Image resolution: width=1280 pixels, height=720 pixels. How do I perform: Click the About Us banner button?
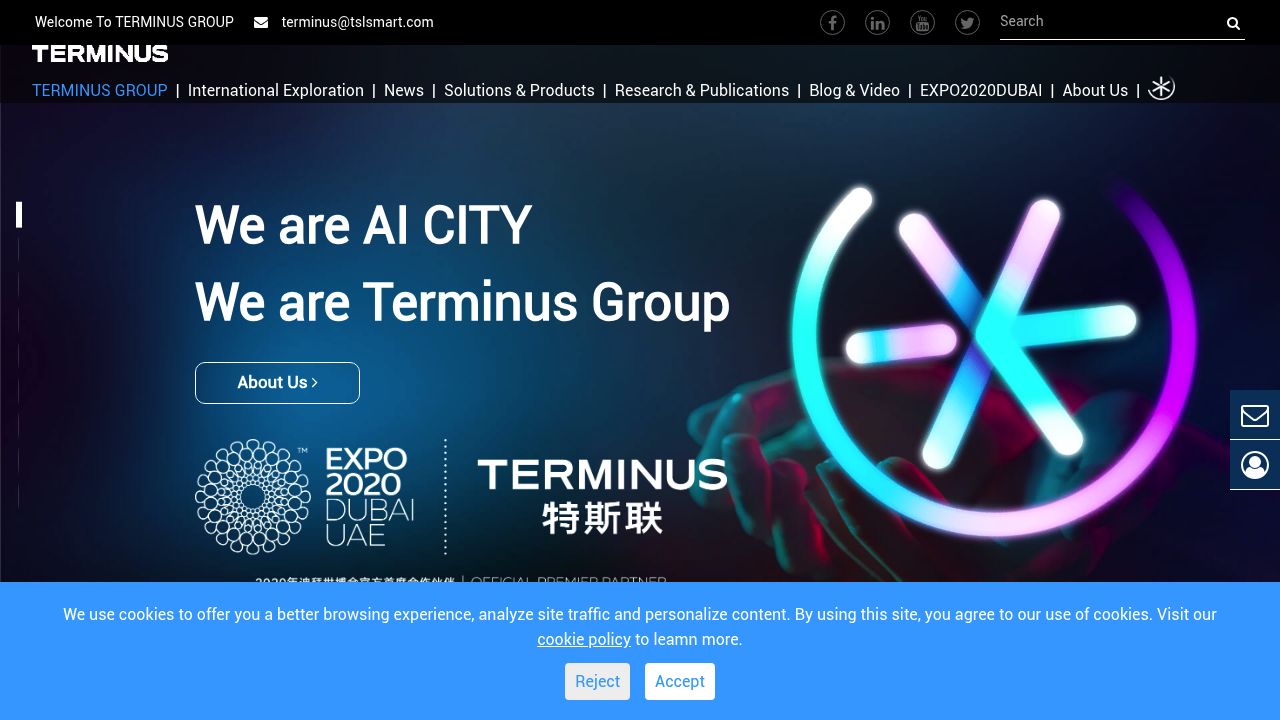coord(277,383)
